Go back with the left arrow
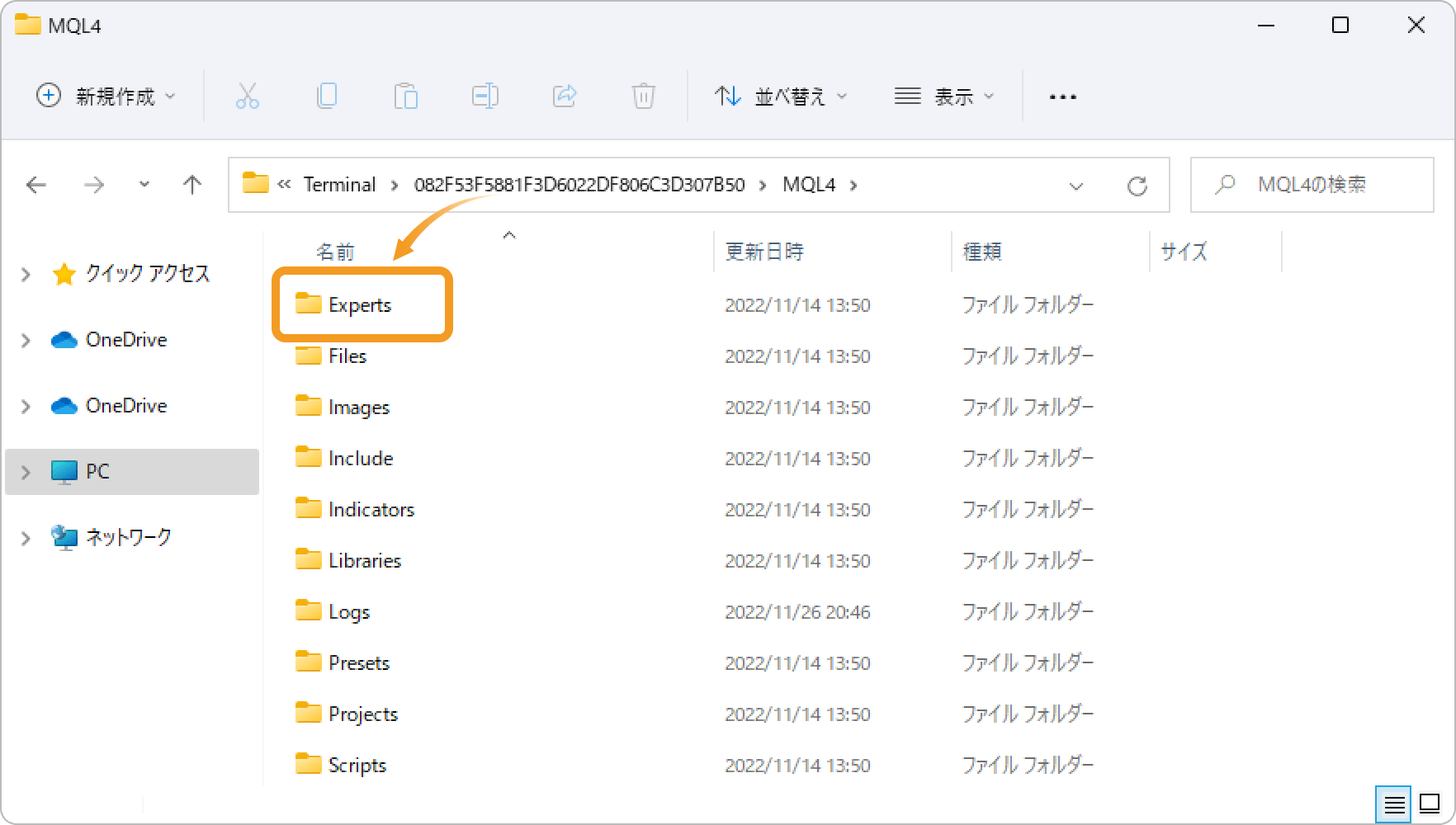This screenshot has width=1456, height=825. pos(36,185)
